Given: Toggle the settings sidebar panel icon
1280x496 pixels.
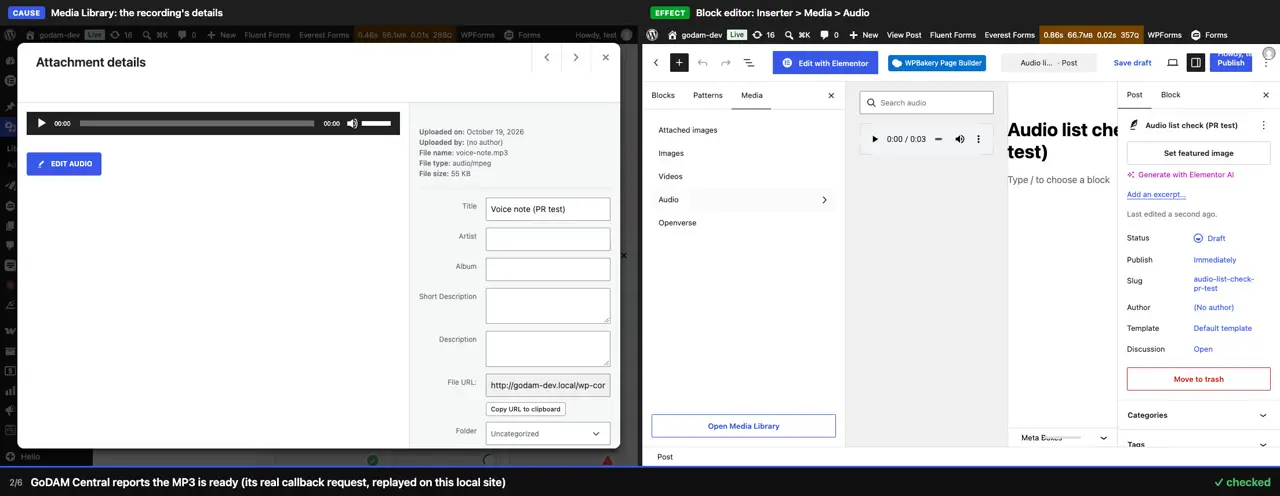Looking at the screenshot, I should click(x=1195, y=62).
